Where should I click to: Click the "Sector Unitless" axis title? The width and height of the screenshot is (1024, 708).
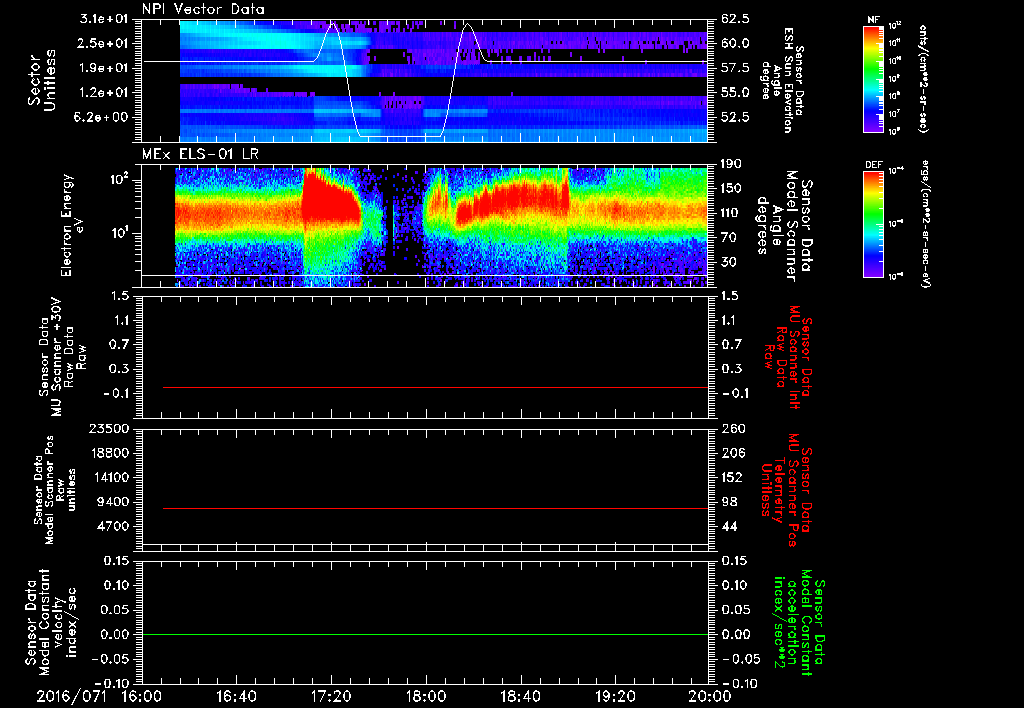(41, 80)
